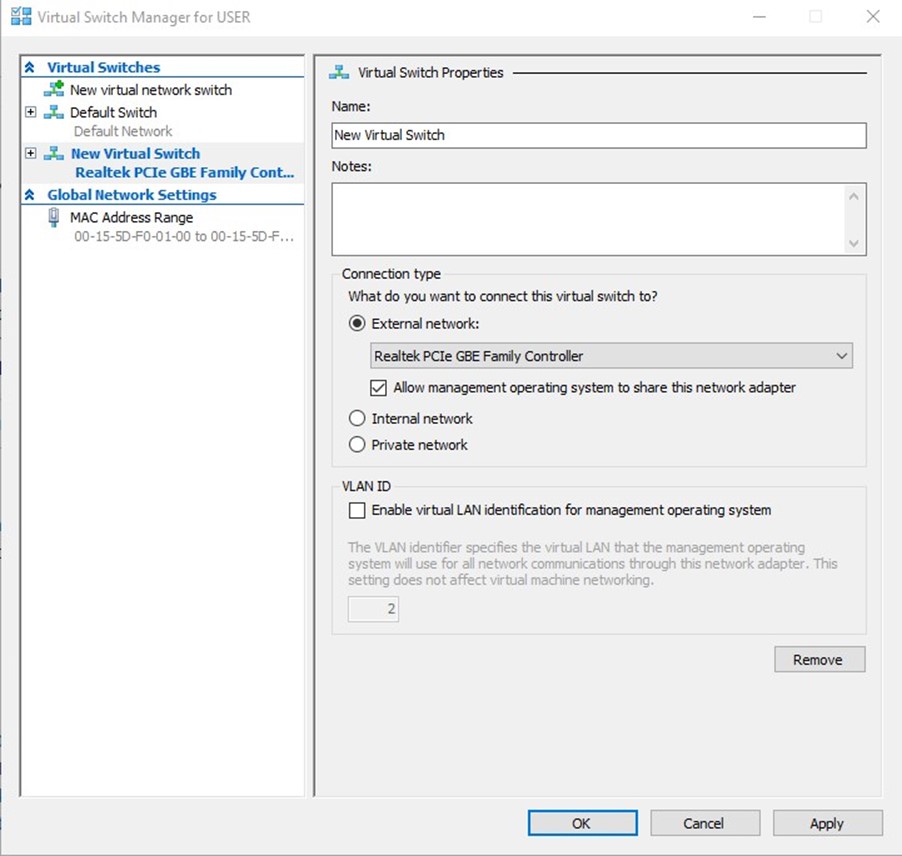Click the New Virtual Switch network icon
This screenshot has width=902, height=856.
coord(54,154)
